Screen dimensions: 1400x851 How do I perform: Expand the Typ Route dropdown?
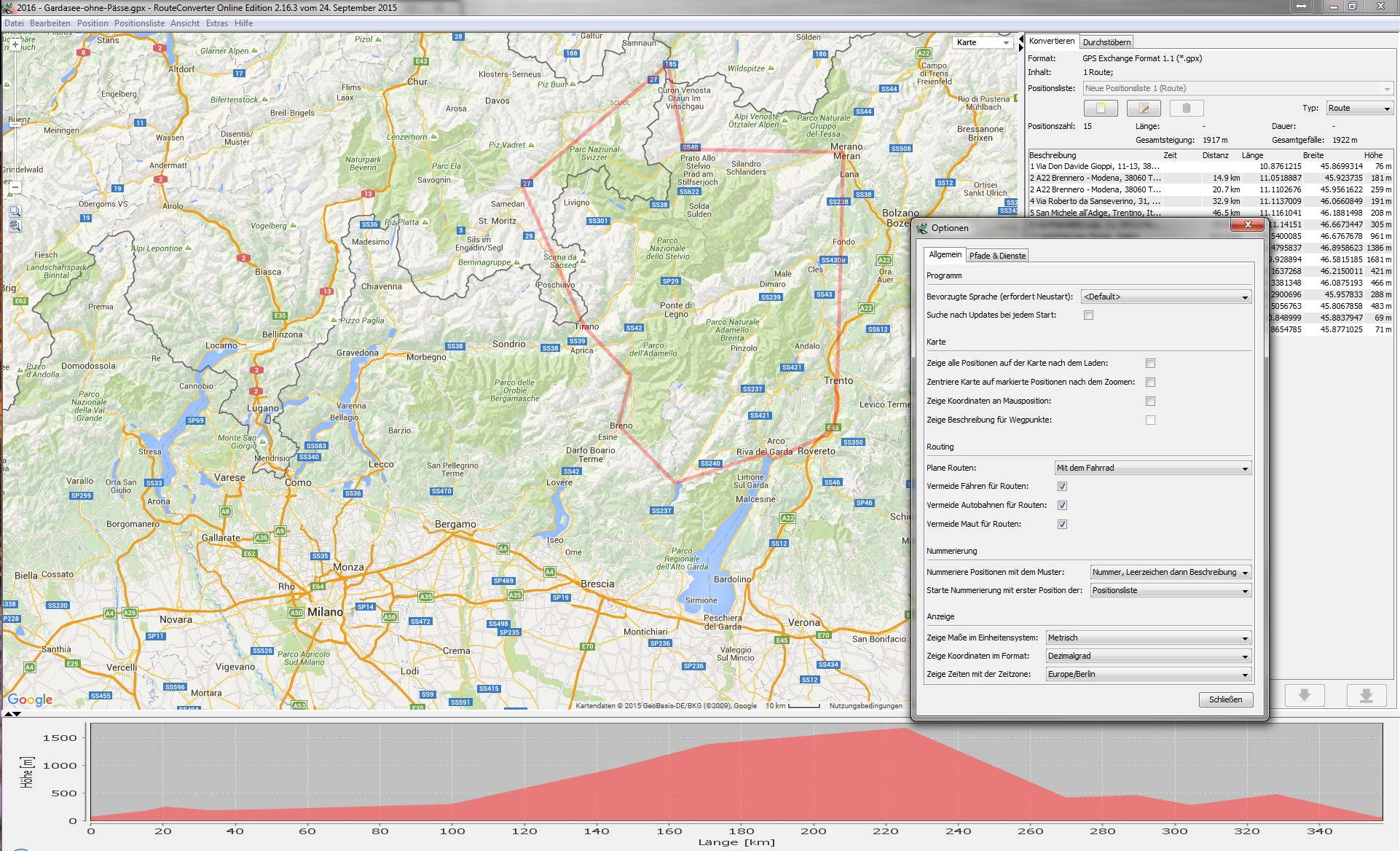1359,108
